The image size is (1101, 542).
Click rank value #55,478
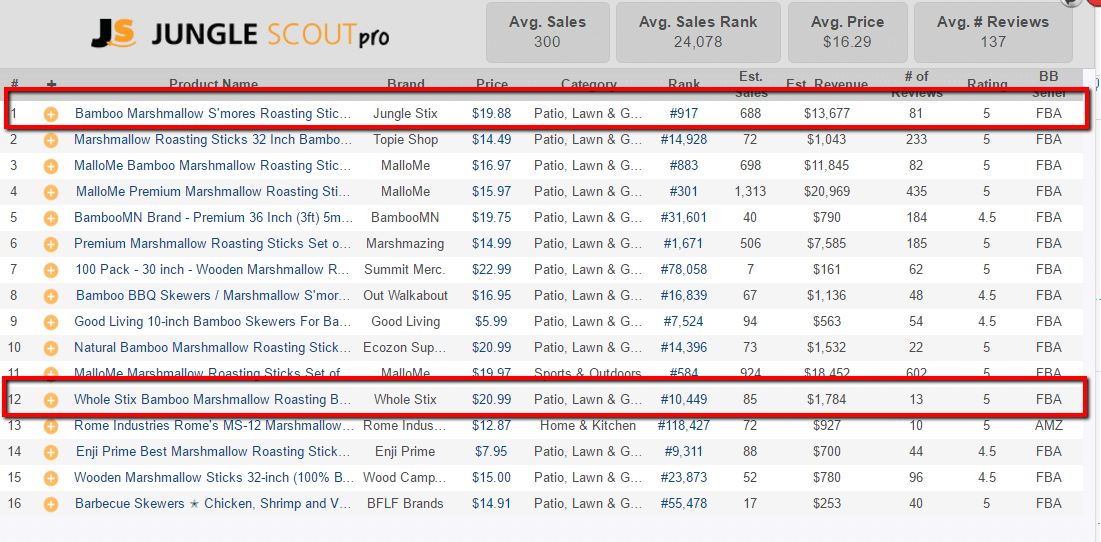tap(684, 504)
